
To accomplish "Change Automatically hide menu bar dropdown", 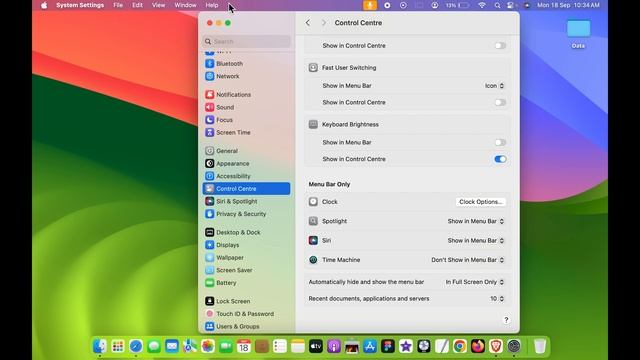I will 475,282.
